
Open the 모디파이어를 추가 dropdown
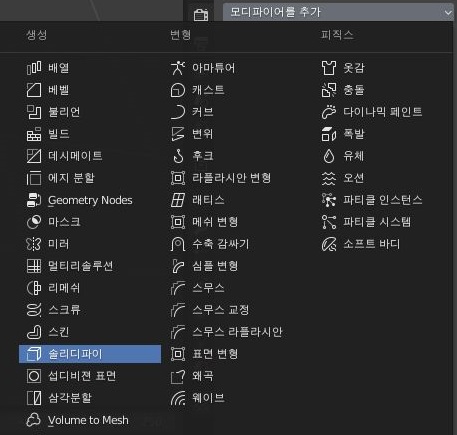(x=338, y=12)
